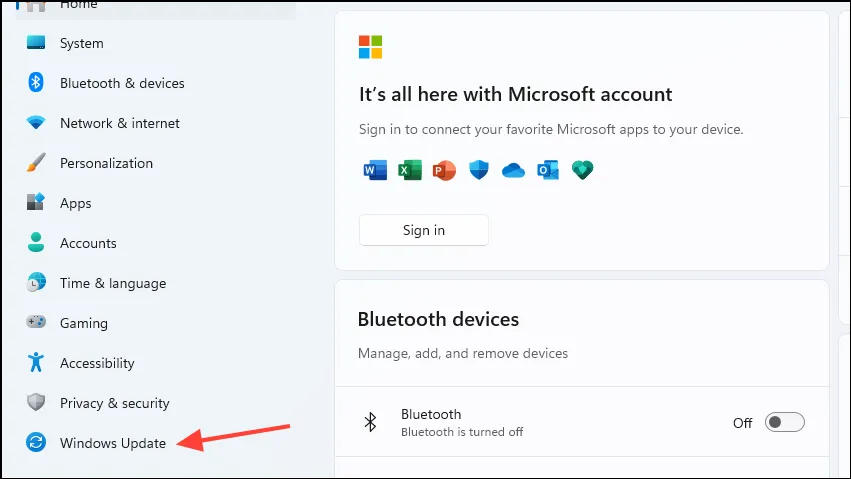Click the Microsoft four-color logo
This screenshot has height=479, width=851.
[x=370, y=47]
